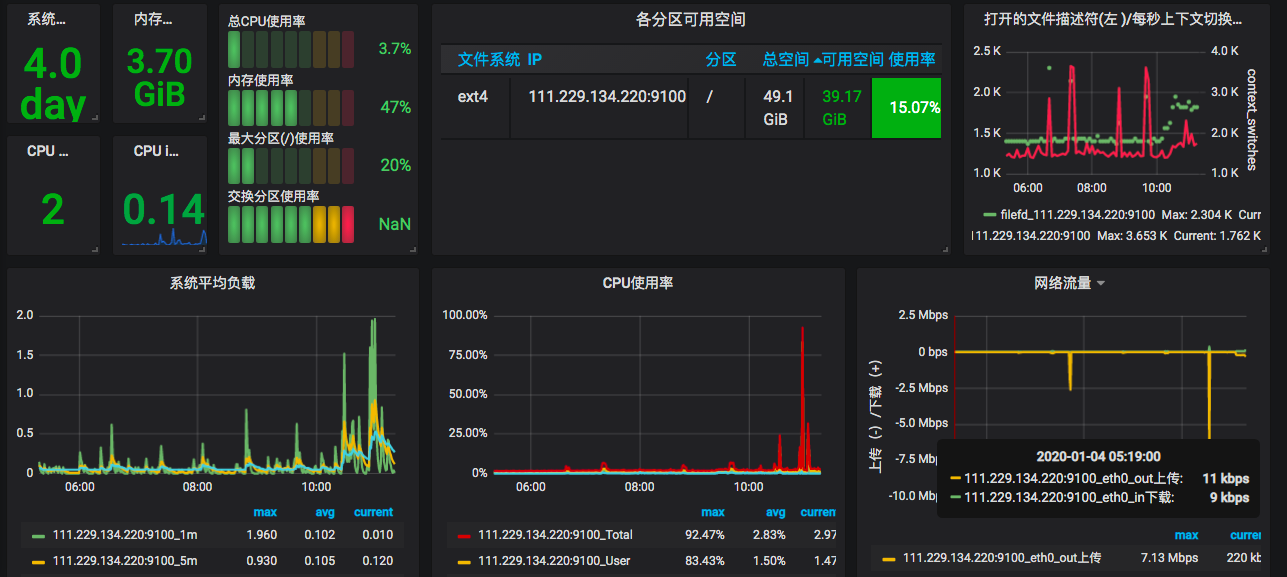1287x577 pixels.
Task: Click the green color icon of the 9100_1m series
Action: 38,536
